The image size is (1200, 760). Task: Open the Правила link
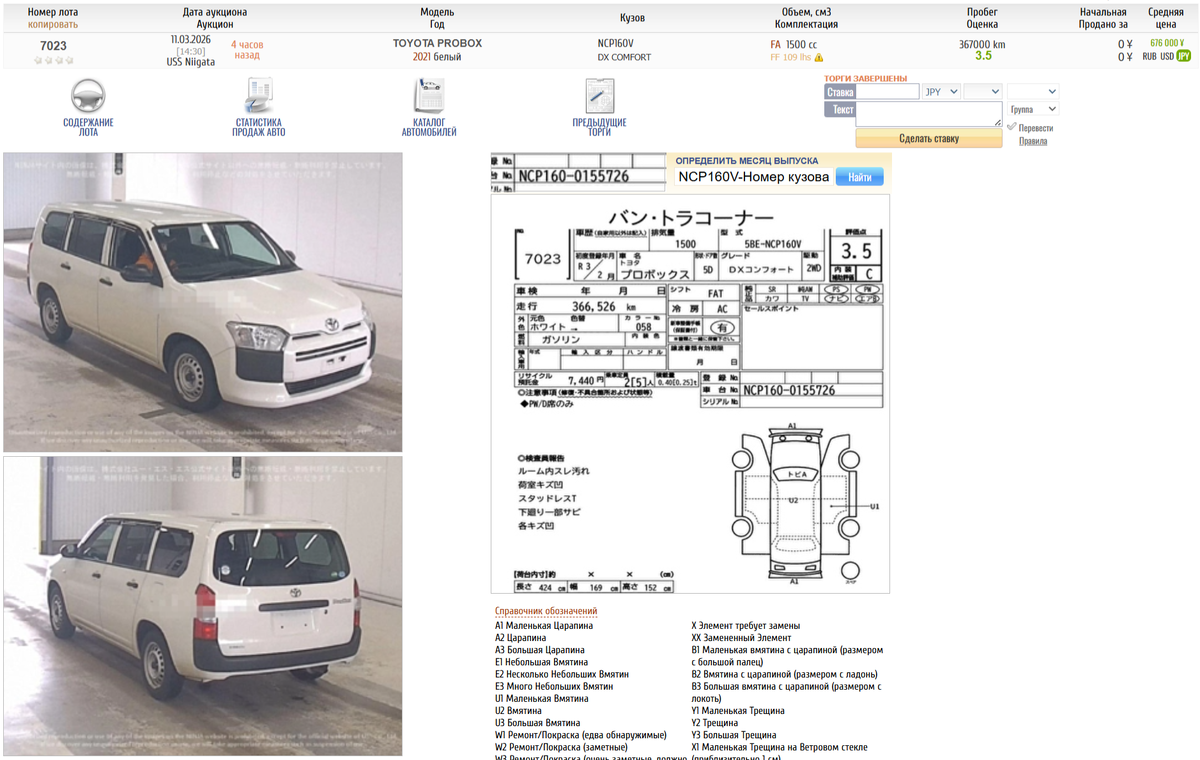tap(1033, 141)
